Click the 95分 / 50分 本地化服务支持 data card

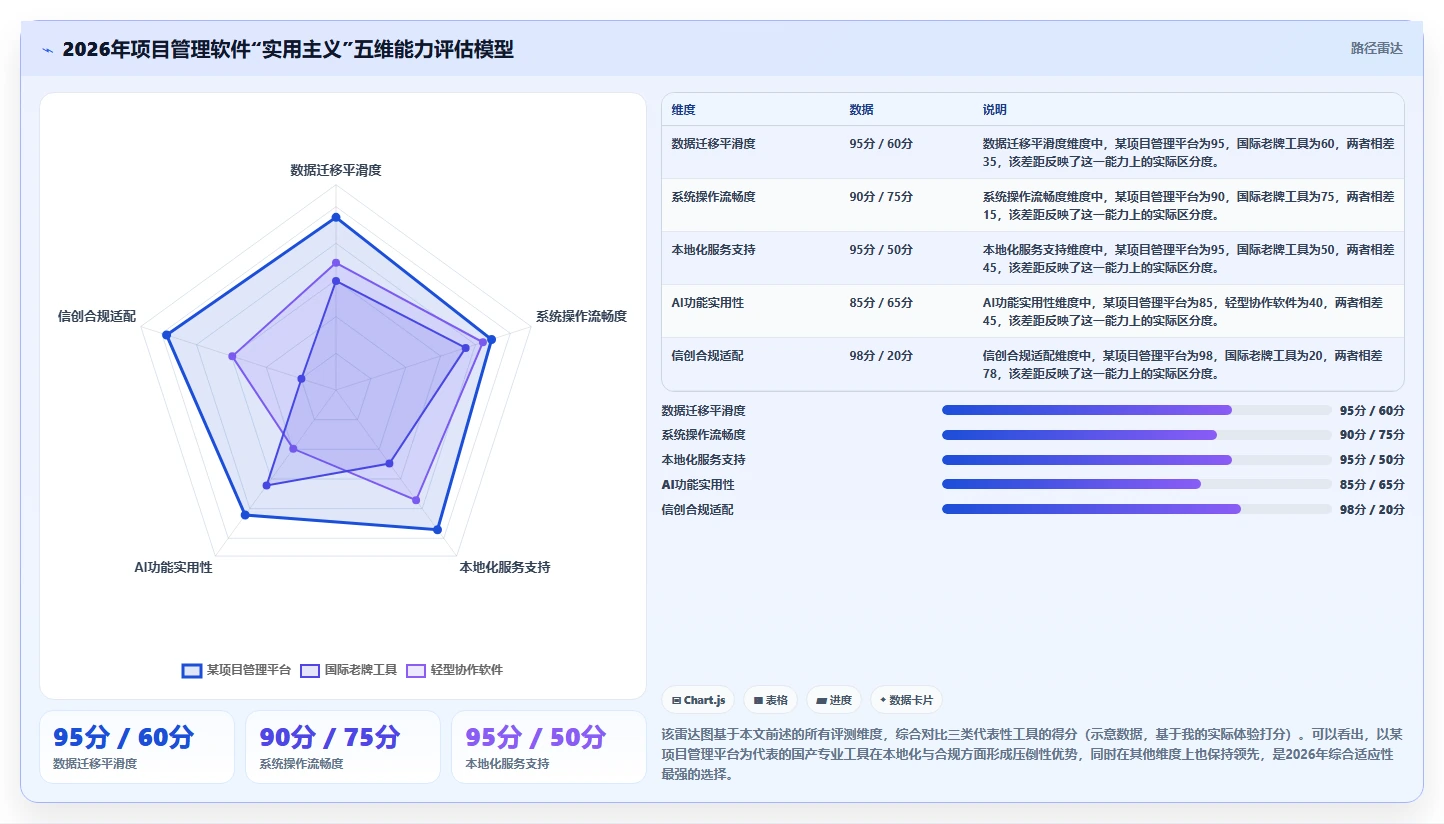point(548,747)
